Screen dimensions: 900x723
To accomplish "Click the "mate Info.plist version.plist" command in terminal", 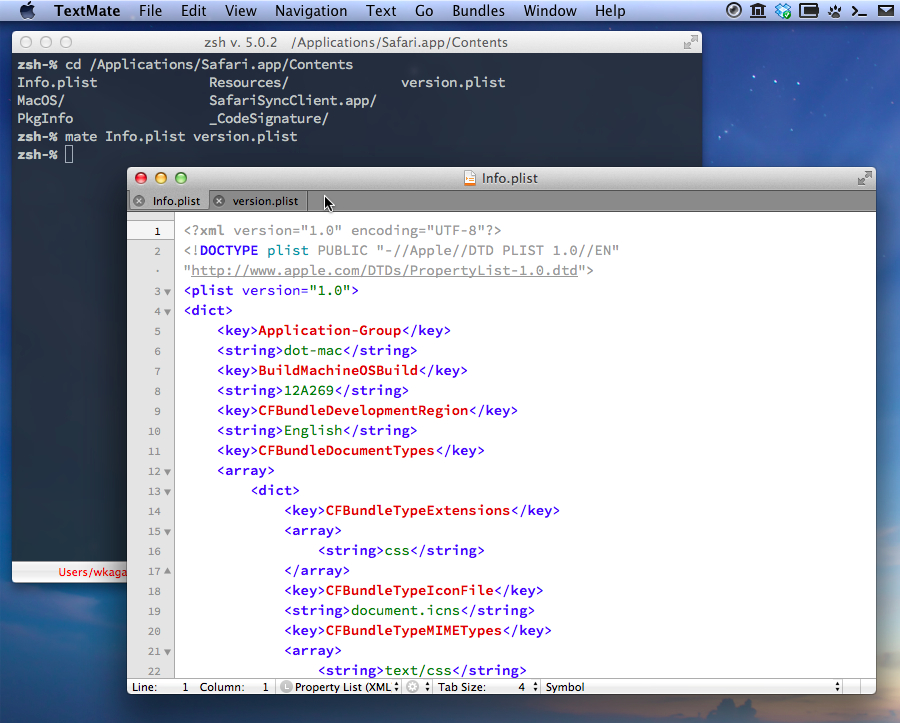I will point(181,137).
